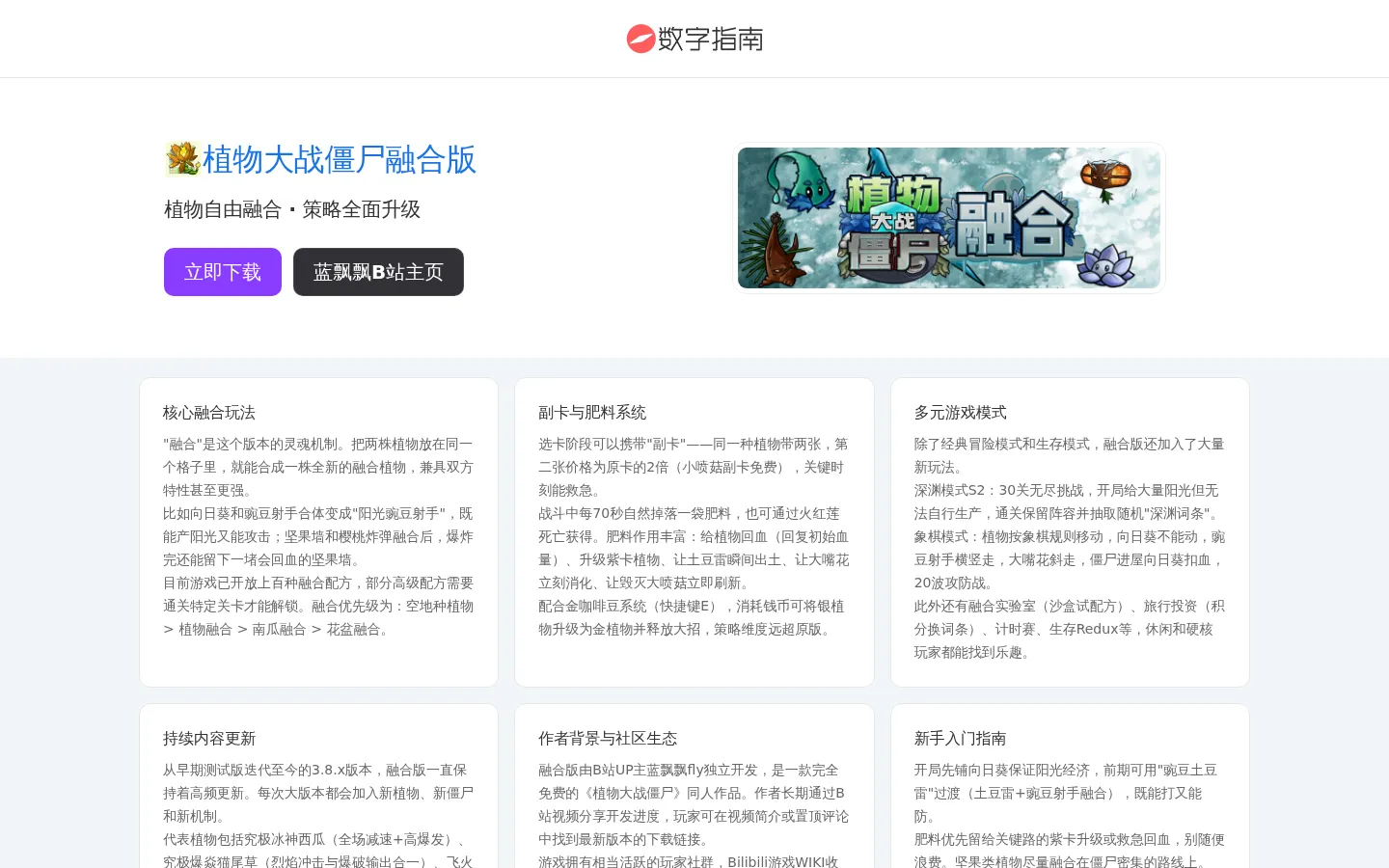This screenshot has height=868, width=1389.
Task: Click the paragraph starting 从早期测试版迭代至今的3.8.x版本
Action: click(318, 793)
